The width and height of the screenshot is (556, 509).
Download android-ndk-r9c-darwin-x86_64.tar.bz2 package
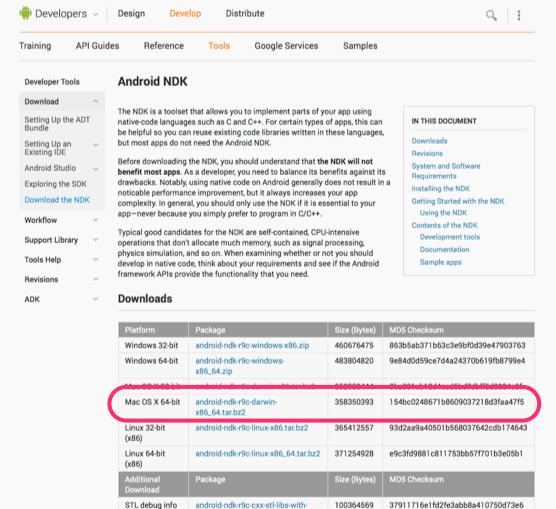[x=236, y=407]
